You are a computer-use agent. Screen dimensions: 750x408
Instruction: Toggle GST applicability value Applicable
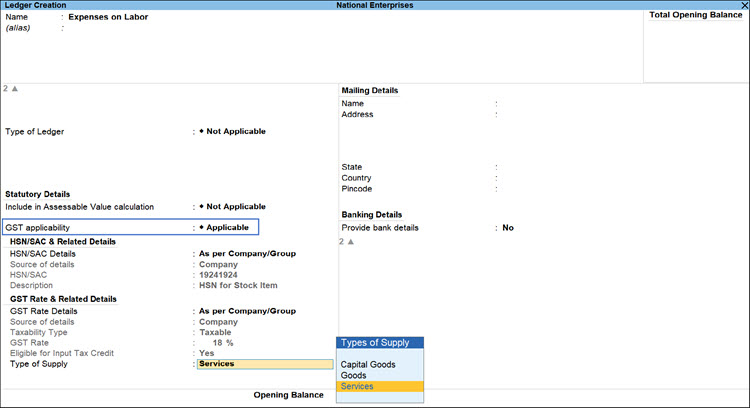[x=224, y=228]
